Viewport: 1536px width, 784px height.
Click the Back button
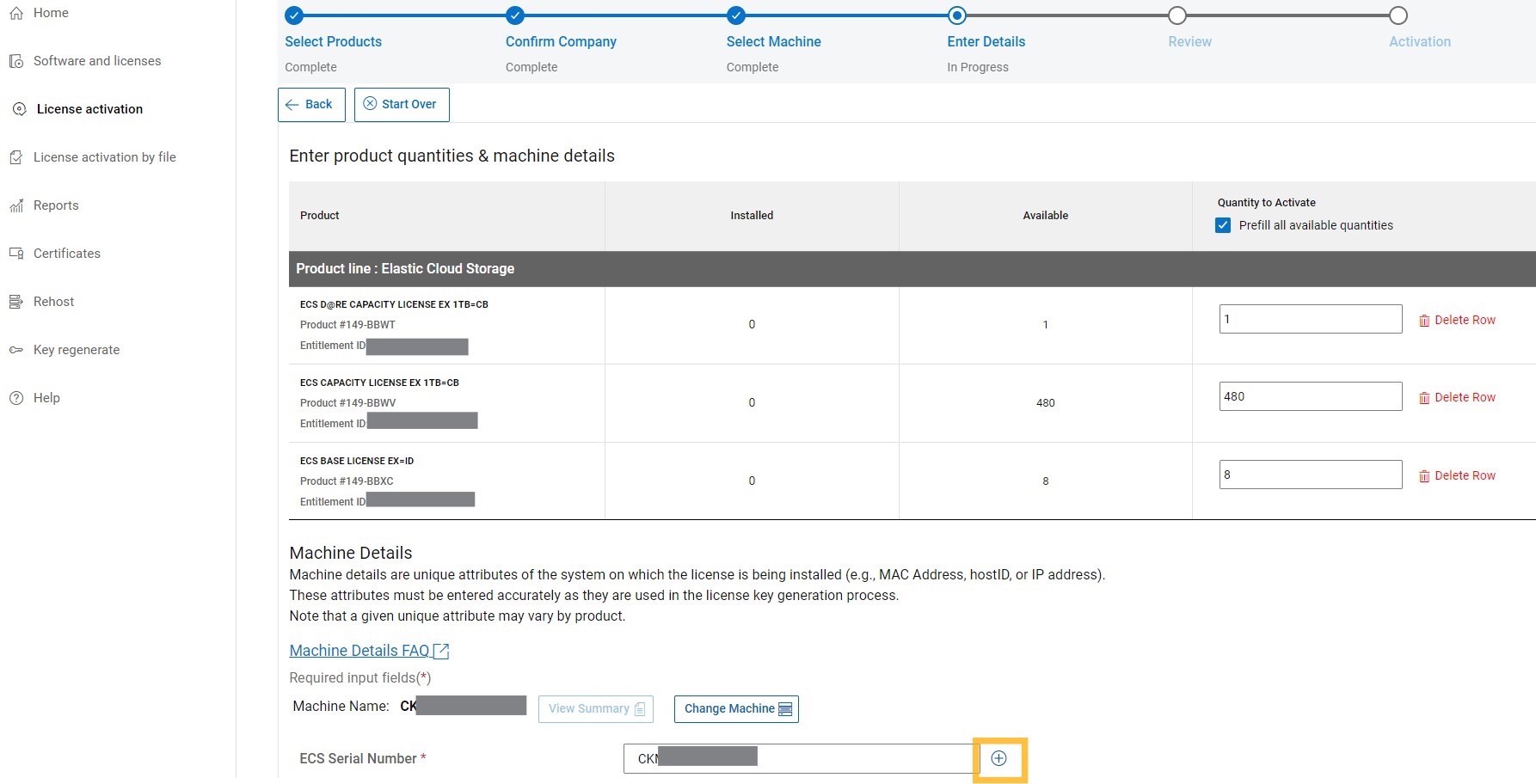[310, 104]
